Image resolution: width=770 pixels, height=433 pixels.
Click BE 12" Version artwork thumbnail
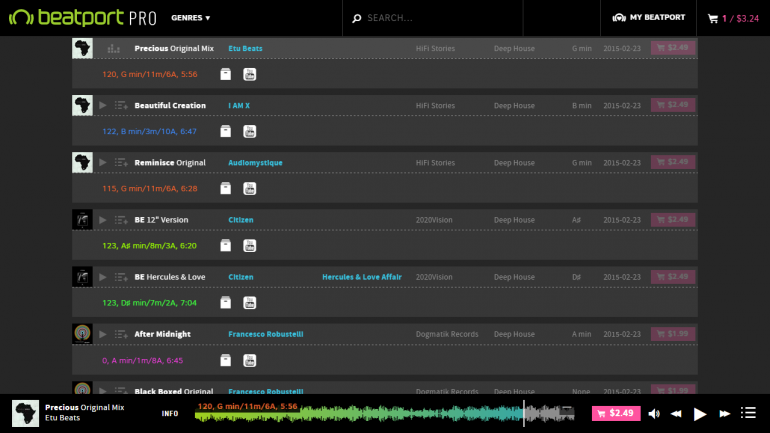pyautogui.click(x=82, y=220)
